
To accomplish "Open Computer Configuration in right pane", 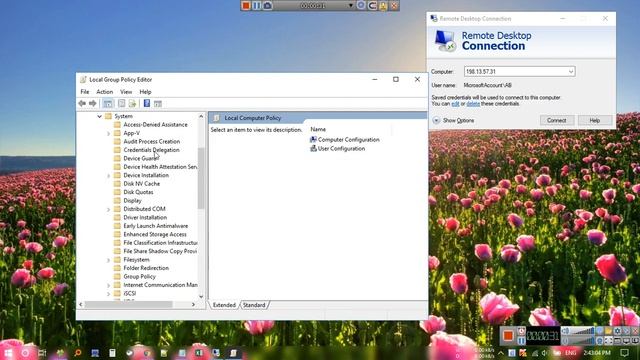I will [x=345, y=140].
